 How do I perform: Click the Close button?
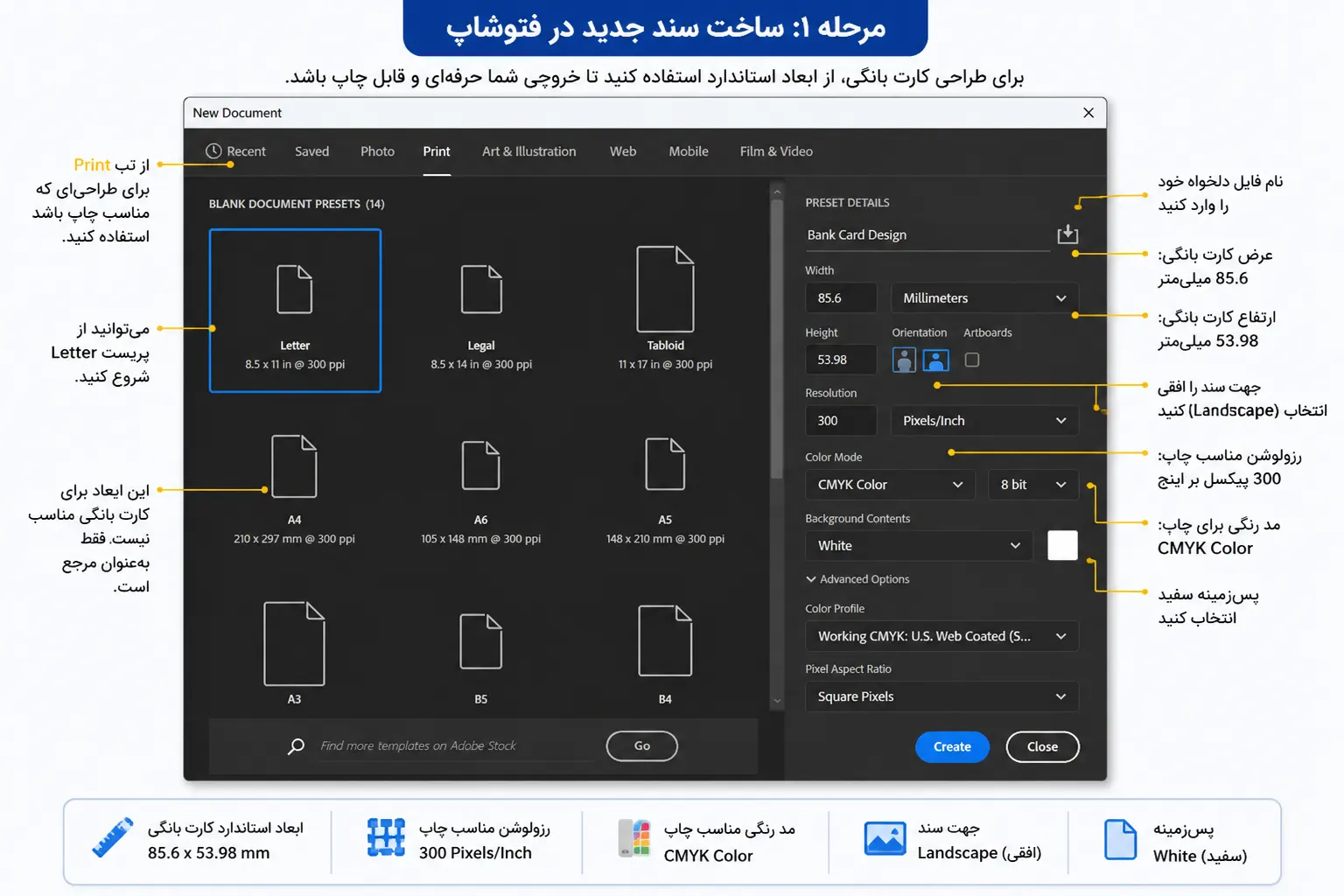coord(1042,747)
